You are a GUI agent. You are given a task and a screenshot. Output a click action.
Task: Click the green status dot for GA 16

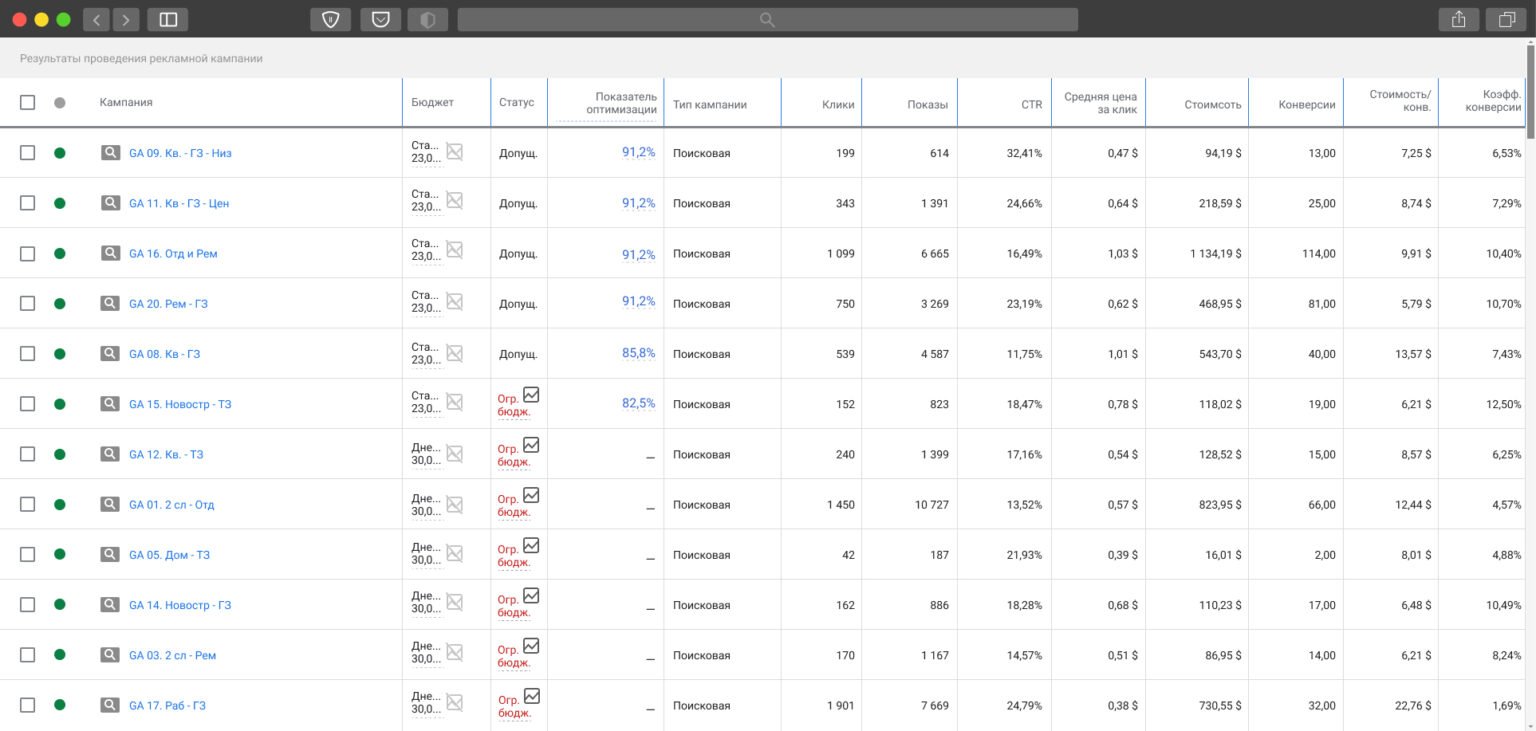click(x=60, y=254)
